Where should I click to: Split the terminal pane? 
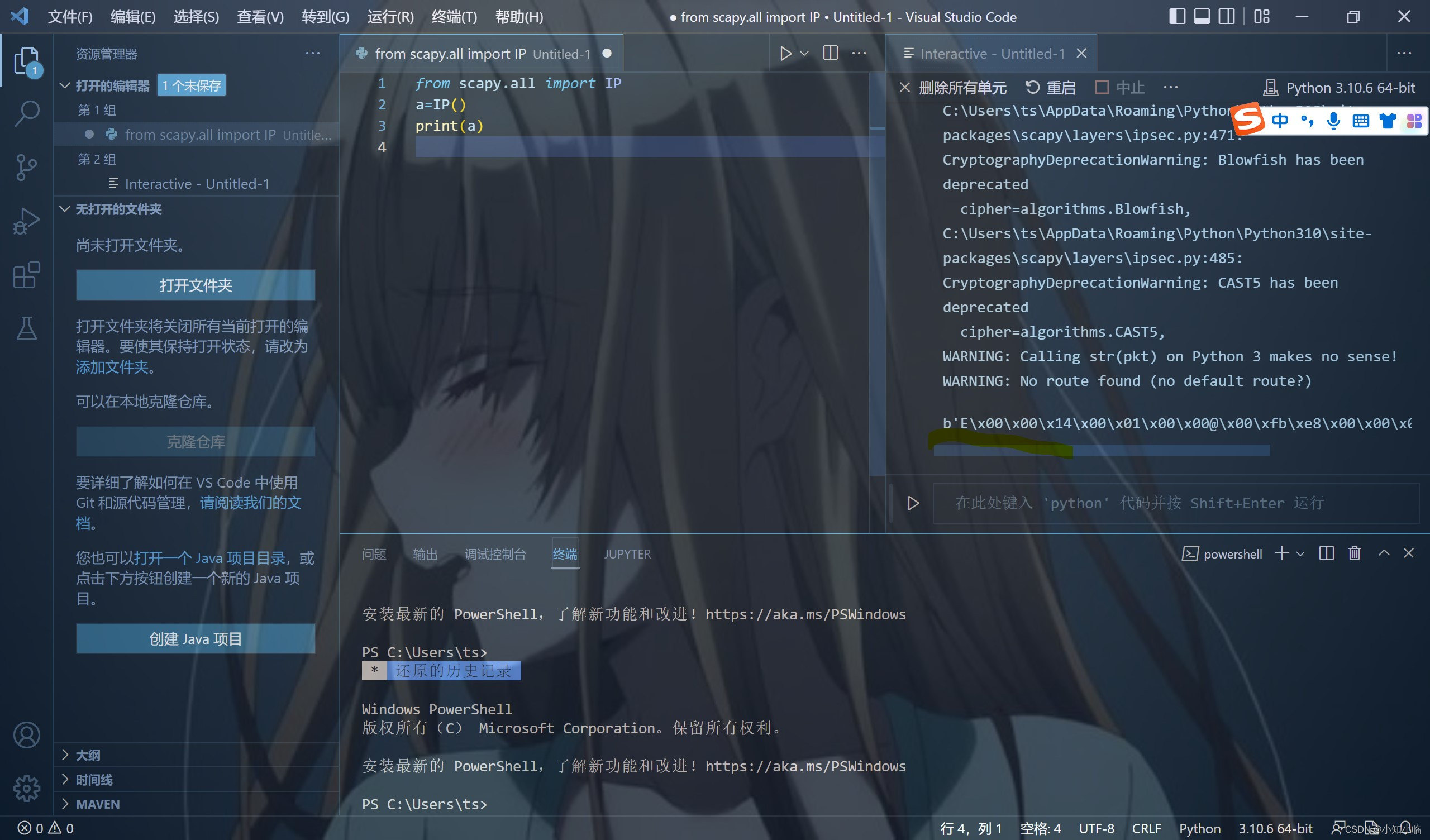click(x=1326, y=553)
